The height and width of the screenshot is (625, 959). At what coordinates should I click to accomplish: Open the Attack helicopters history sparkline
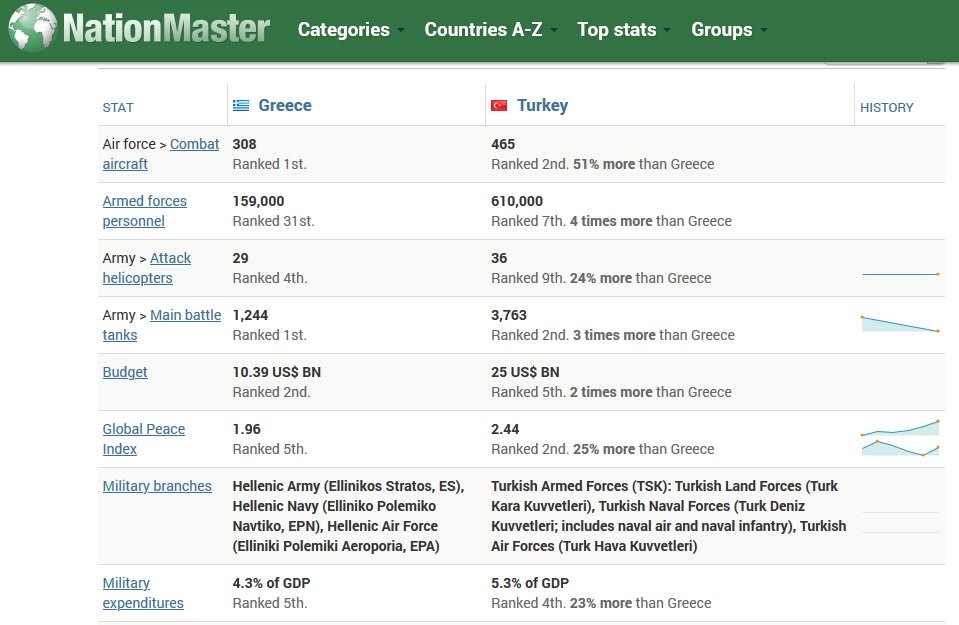pos(900,275)
